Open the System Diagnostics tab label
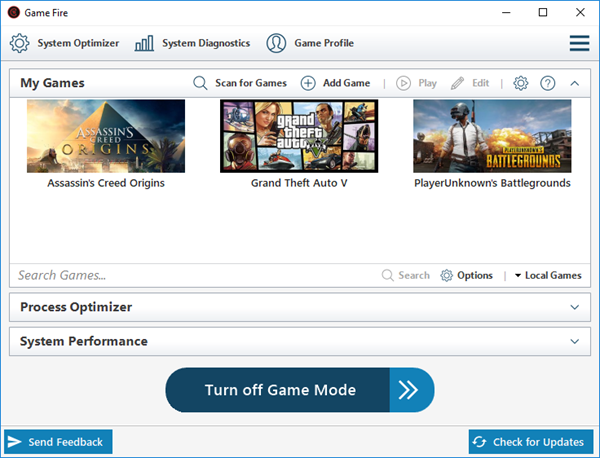This screenshot has height=458, width=600. (206, 43)
